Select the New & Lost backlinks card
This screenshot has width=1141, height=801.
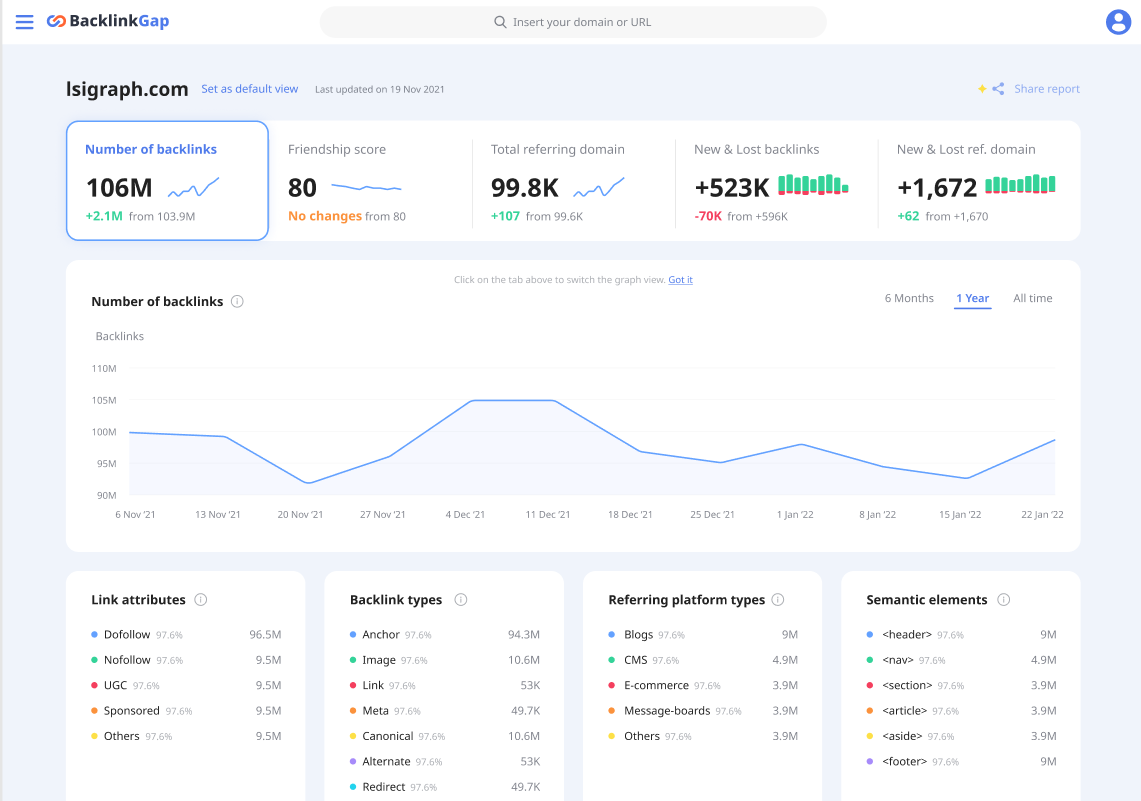click(x=776, y=181)
